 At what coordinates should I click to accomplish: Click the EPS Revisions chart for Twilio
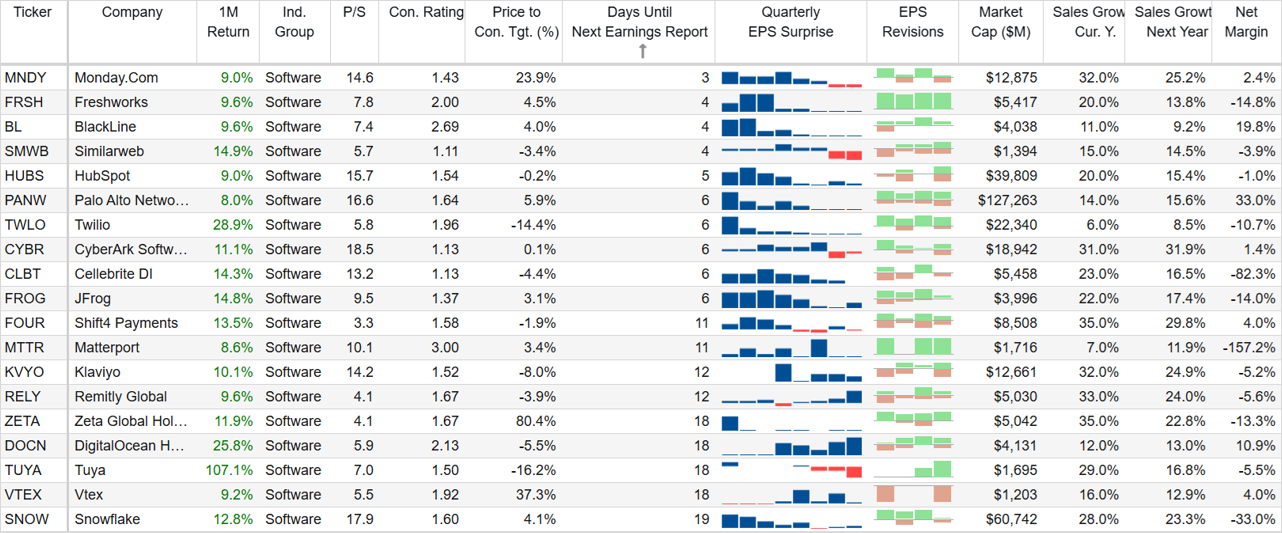pyautogui.click(x=913, y=225)
